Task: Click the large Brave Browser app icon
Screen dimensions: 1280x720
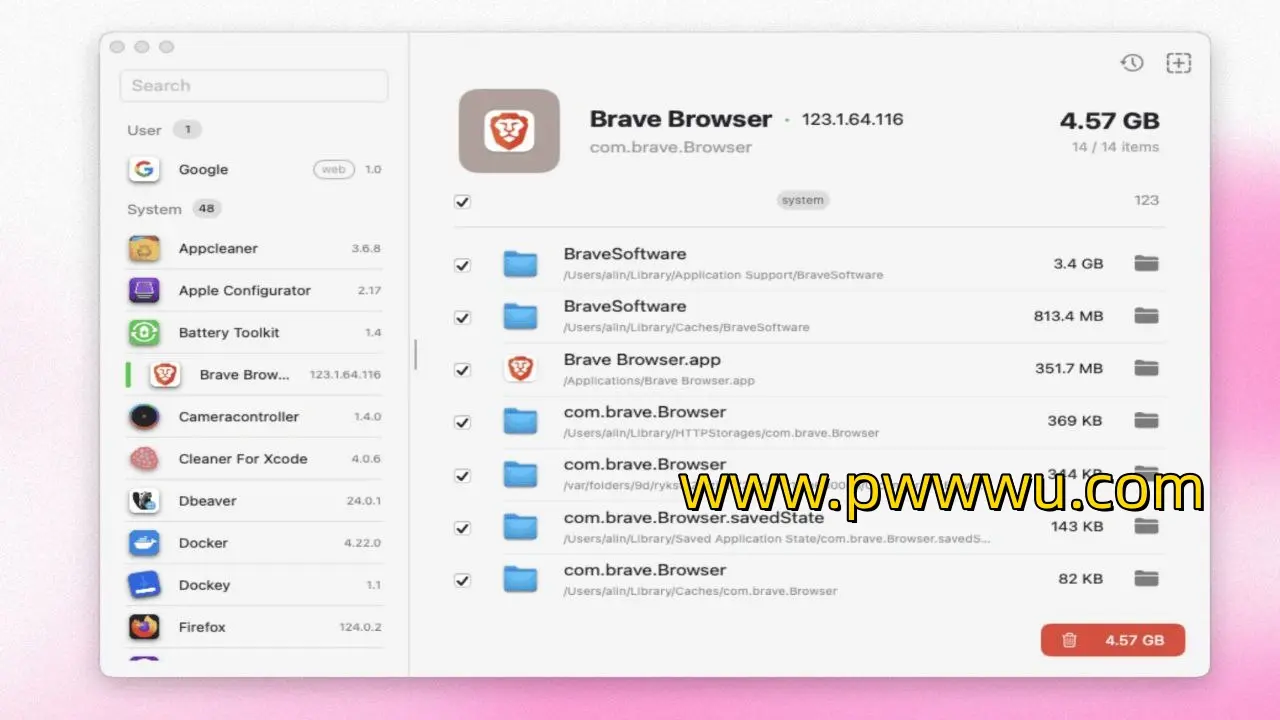Action: [508, 131]
